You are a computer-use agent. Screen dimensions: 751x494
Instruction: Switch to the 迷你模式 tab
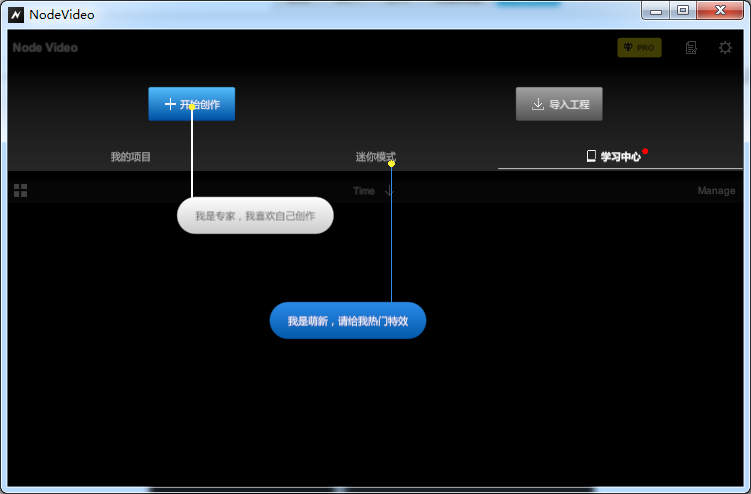coord(376,157)
